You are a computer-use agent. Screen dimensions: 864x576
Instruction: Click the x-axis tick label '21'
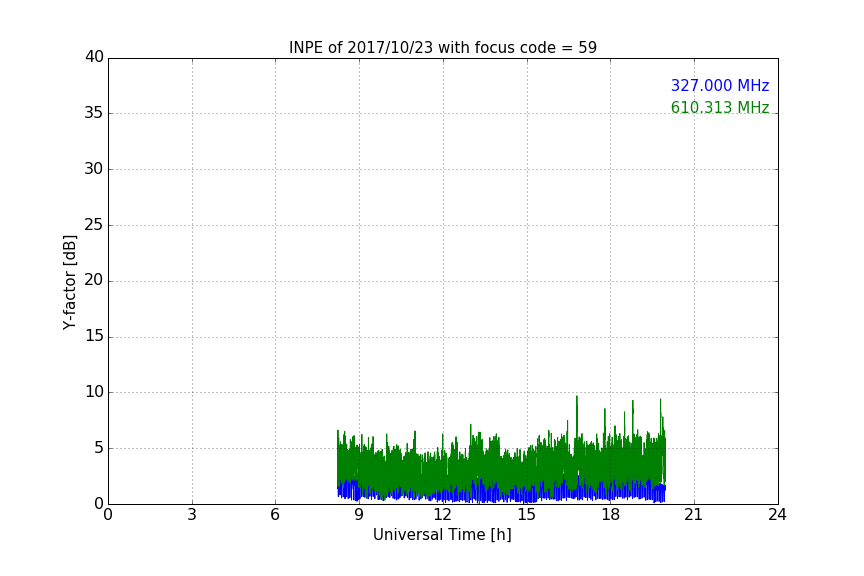(x=694, y=515)
